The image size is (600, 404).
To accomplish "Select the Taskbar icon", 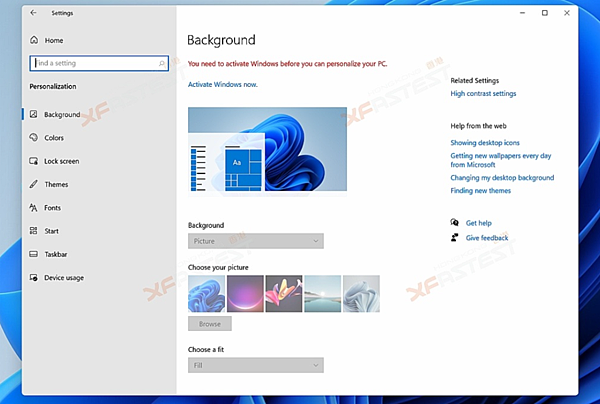I will click(34, 254).
